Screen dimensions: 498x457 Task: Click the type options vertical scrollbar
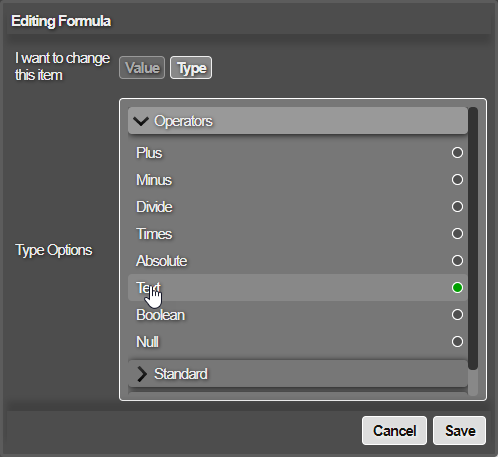pyautogui.click(x=473, y=238)
